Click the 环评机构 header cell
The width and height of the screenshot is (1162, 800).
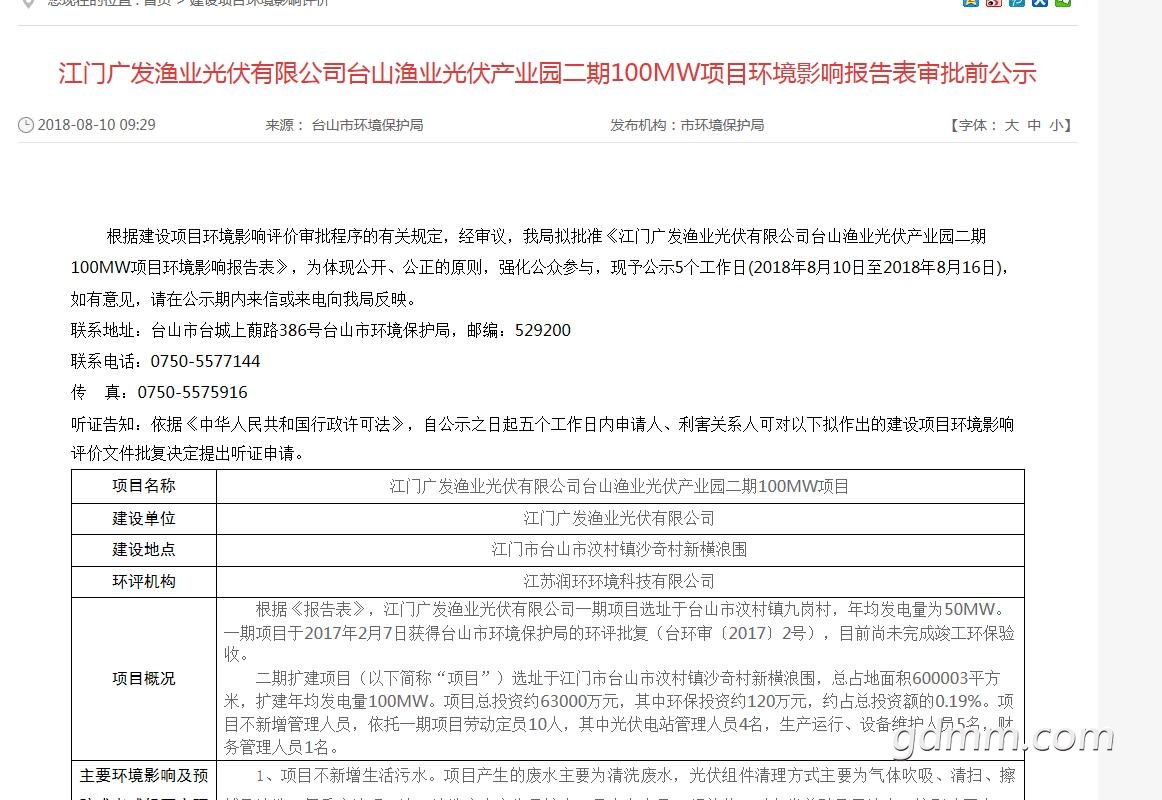(144, 581)
